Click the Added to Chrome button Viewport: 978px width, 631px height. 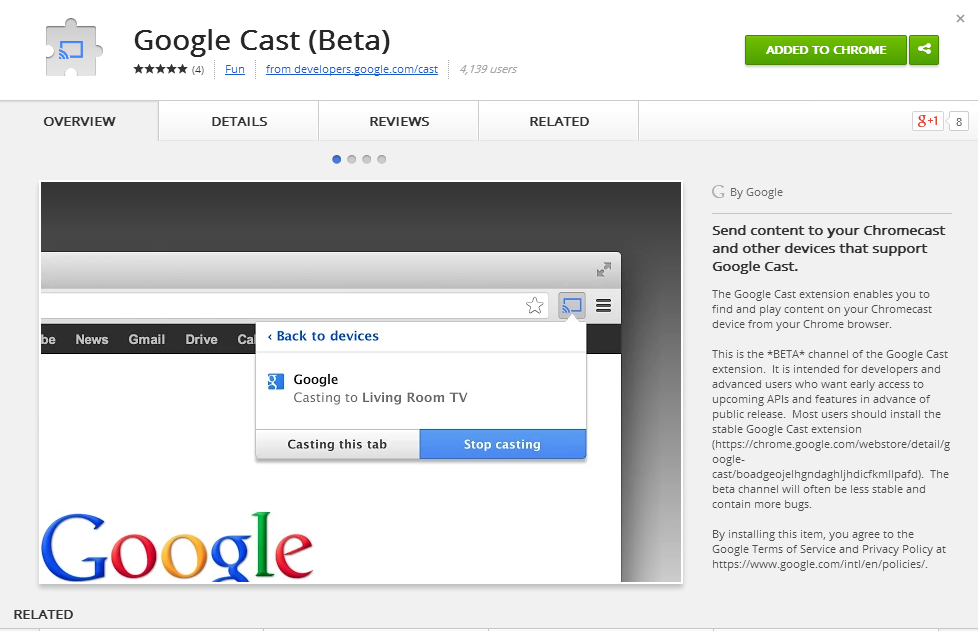pyautogui.click(x=825, y=49)
